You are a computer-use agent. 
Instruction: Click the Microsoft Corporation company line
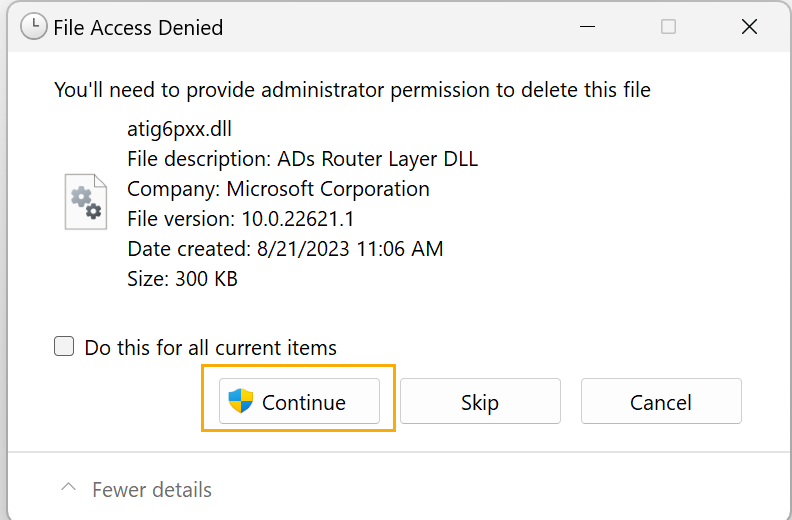(x=278, y=189)
